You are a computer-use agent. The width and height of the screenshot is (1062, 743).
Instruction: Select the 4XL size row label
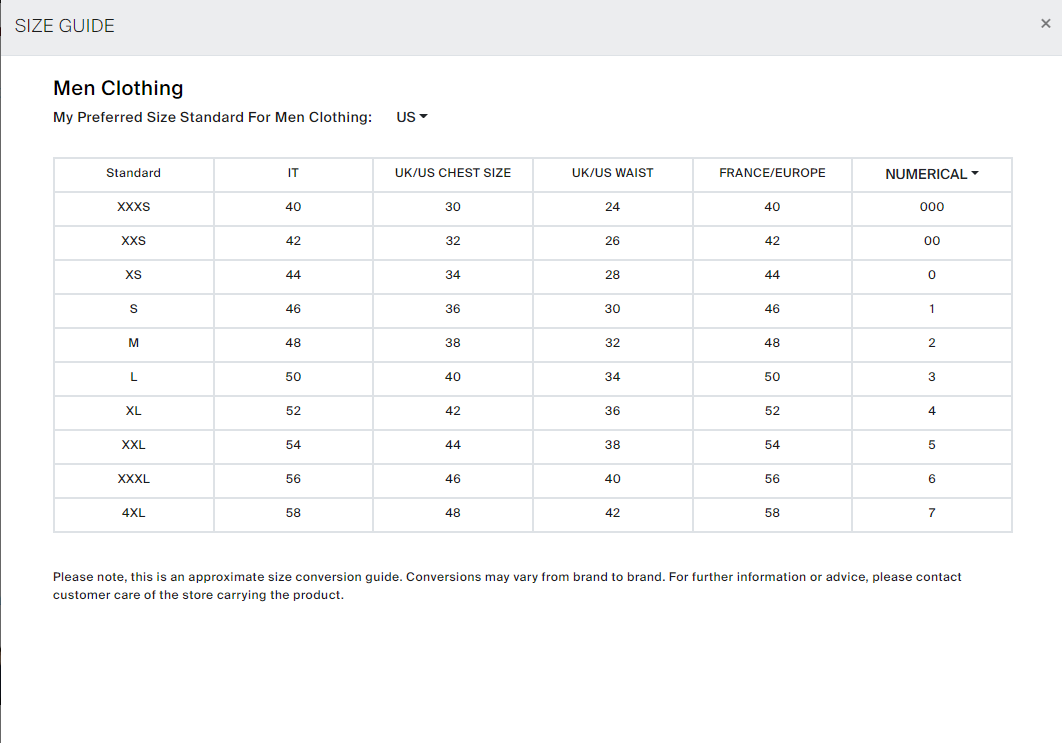(133, 513)
